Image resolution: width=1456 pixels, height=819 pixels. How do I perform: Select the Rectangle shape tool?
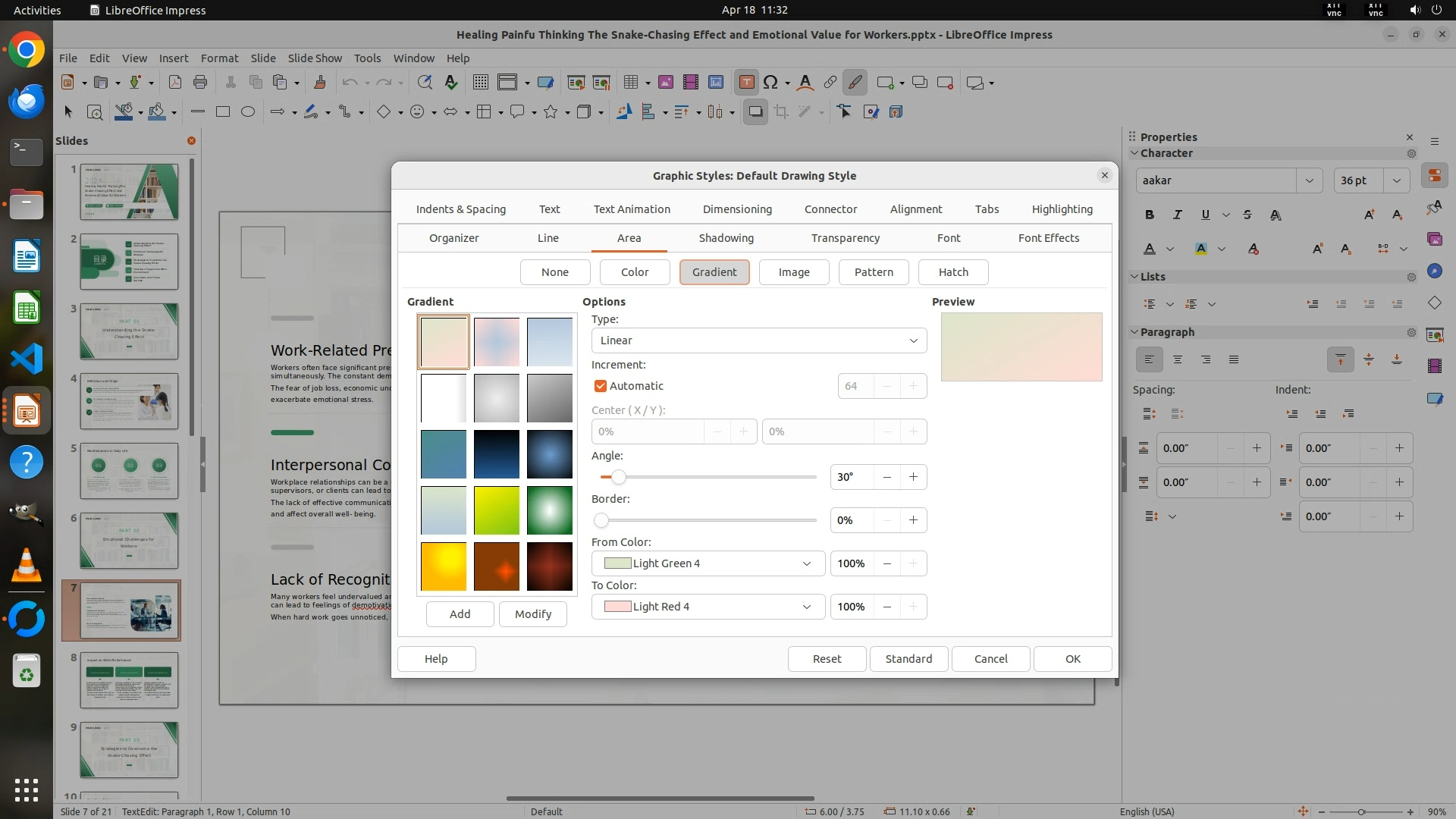point(223,111)
